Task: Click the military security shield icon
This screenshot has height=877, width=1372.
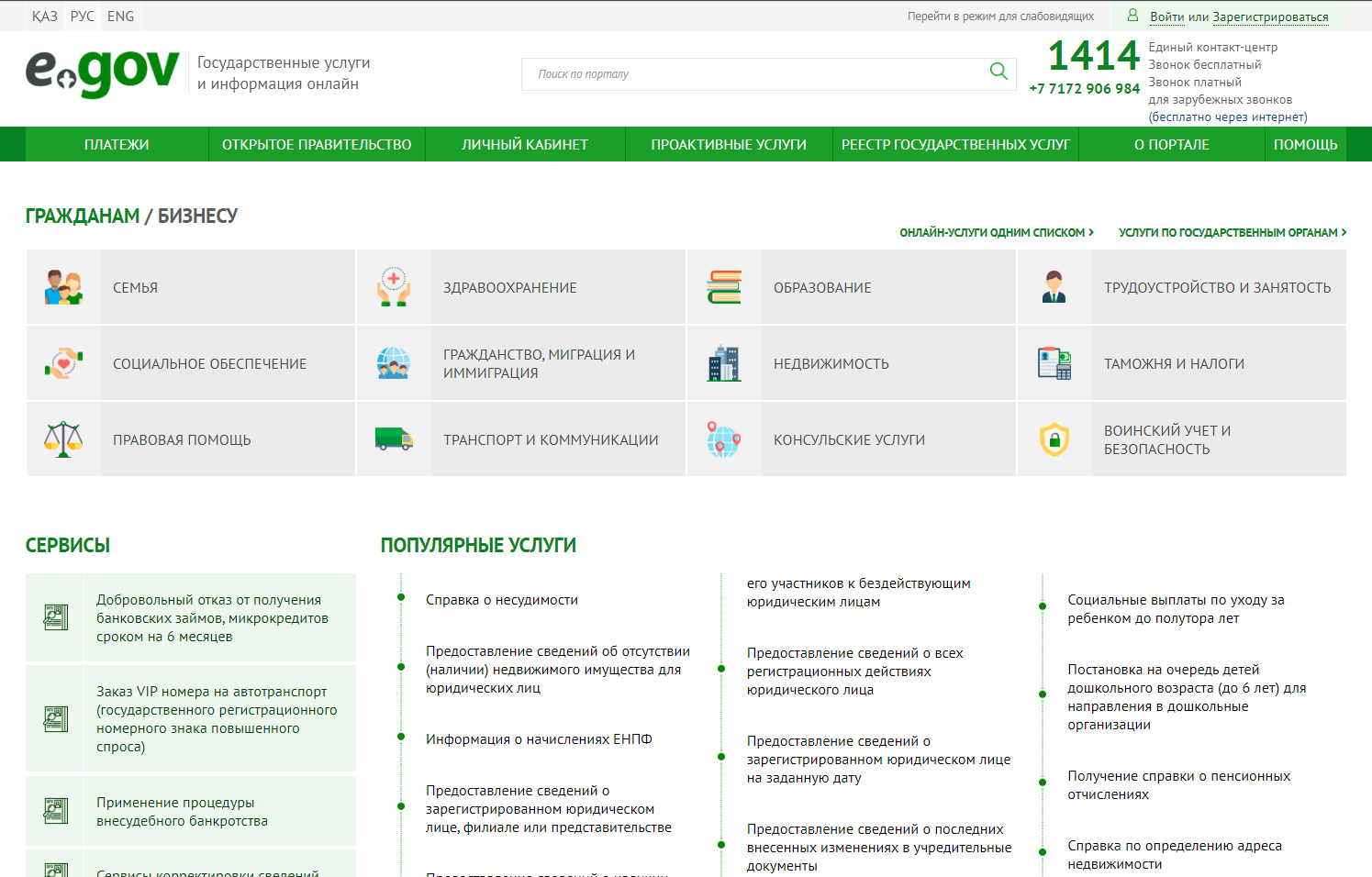Action: [1054, 439]
